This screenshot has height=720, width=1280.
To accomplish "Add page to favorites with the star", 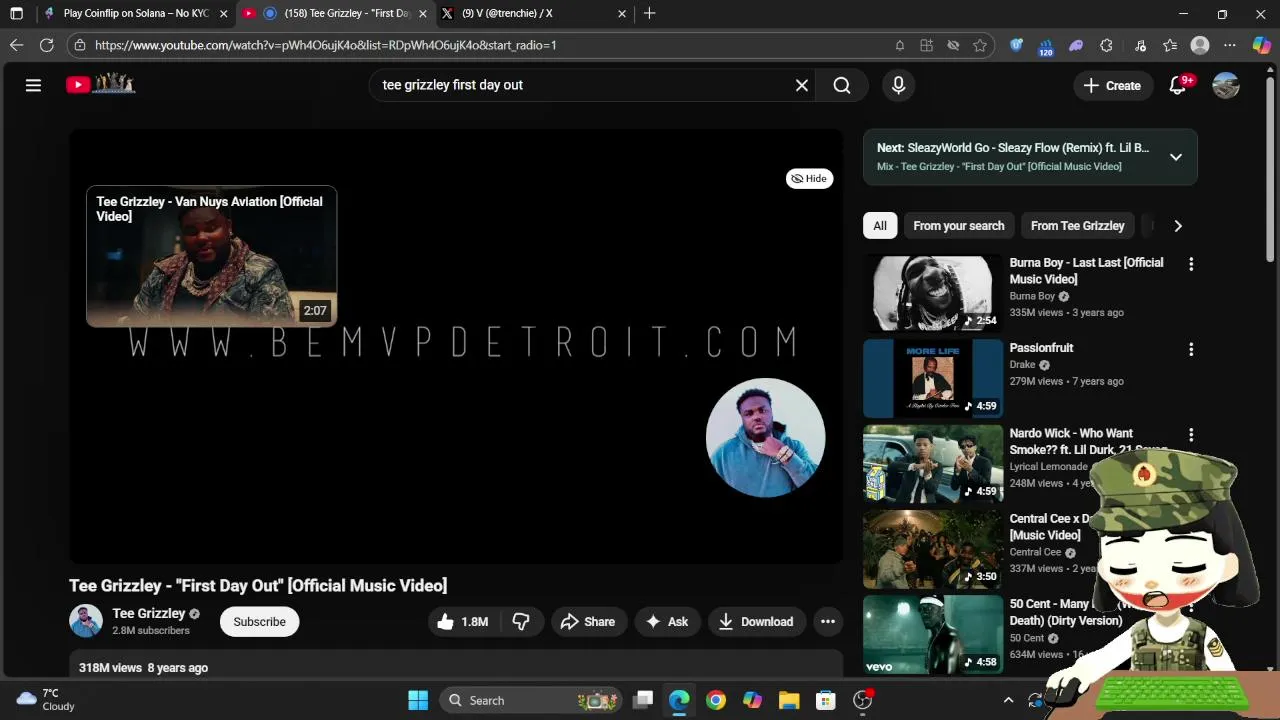I will (x=980, y=45).
